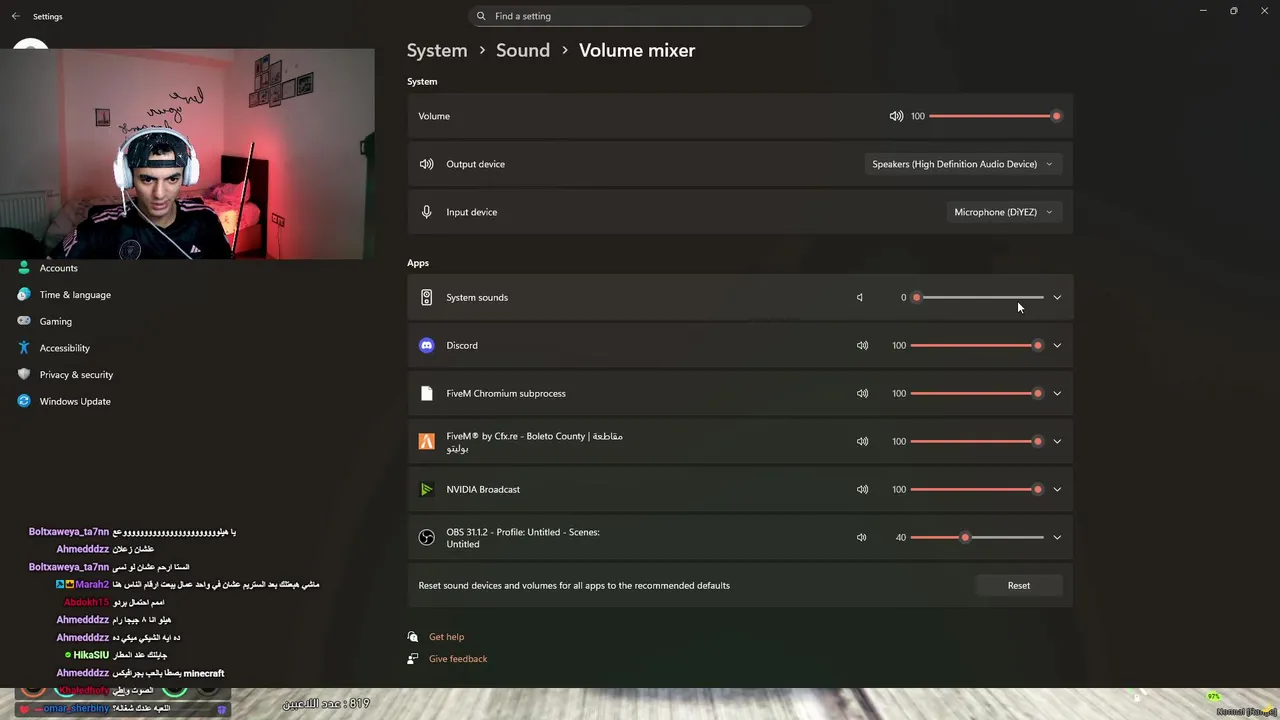The height and width of the screenshot is (720, 1280).
Task: Expand FiveM Chromium subprocess chevron
Action: [1057, 393]
